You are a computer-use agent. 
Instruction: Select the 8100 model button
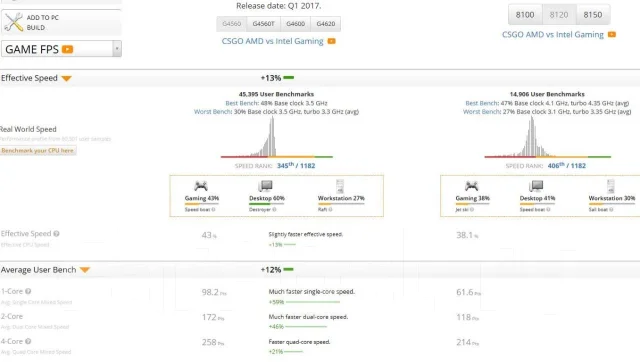525,15
